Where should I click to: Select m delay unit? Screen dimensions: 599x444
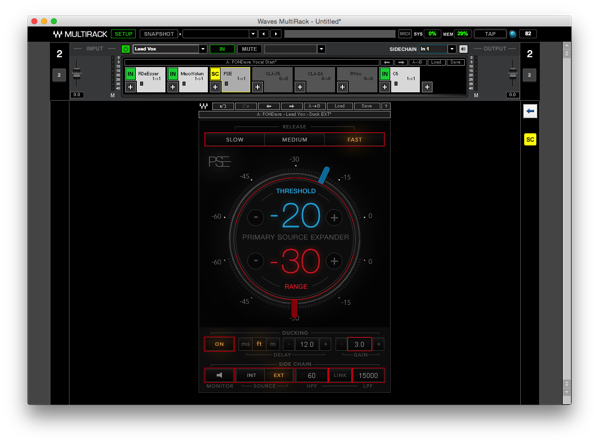(273, 344)
